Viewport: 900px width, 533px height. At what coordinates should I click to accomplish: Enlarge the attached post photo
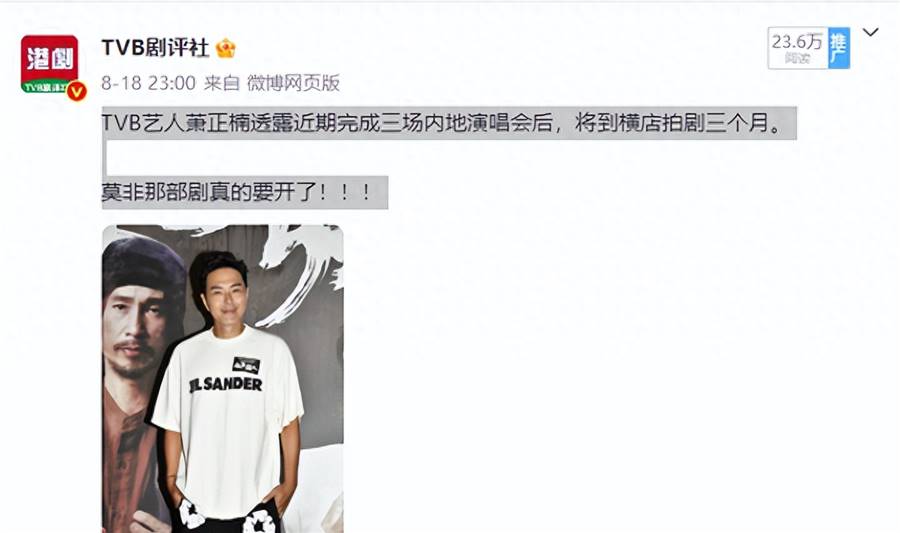coord(223,379)
